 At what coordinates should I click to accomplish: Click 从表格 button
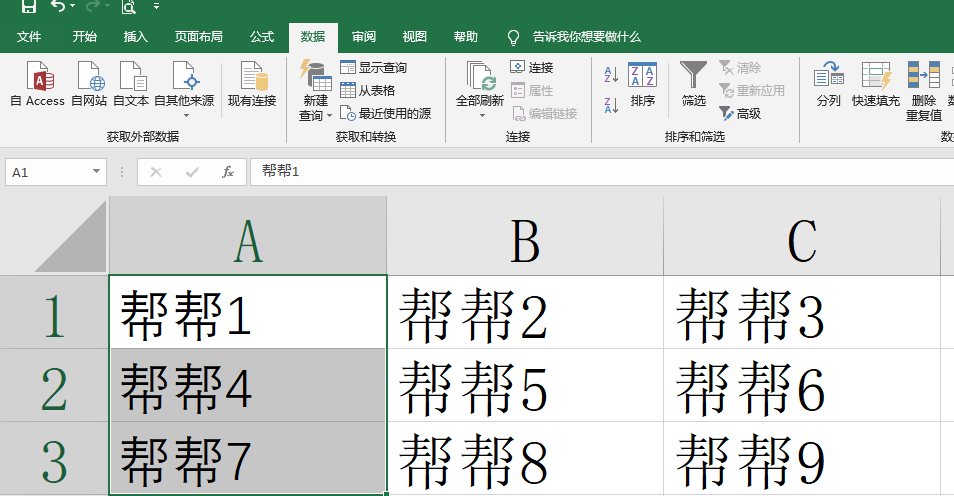click(367, 91)
